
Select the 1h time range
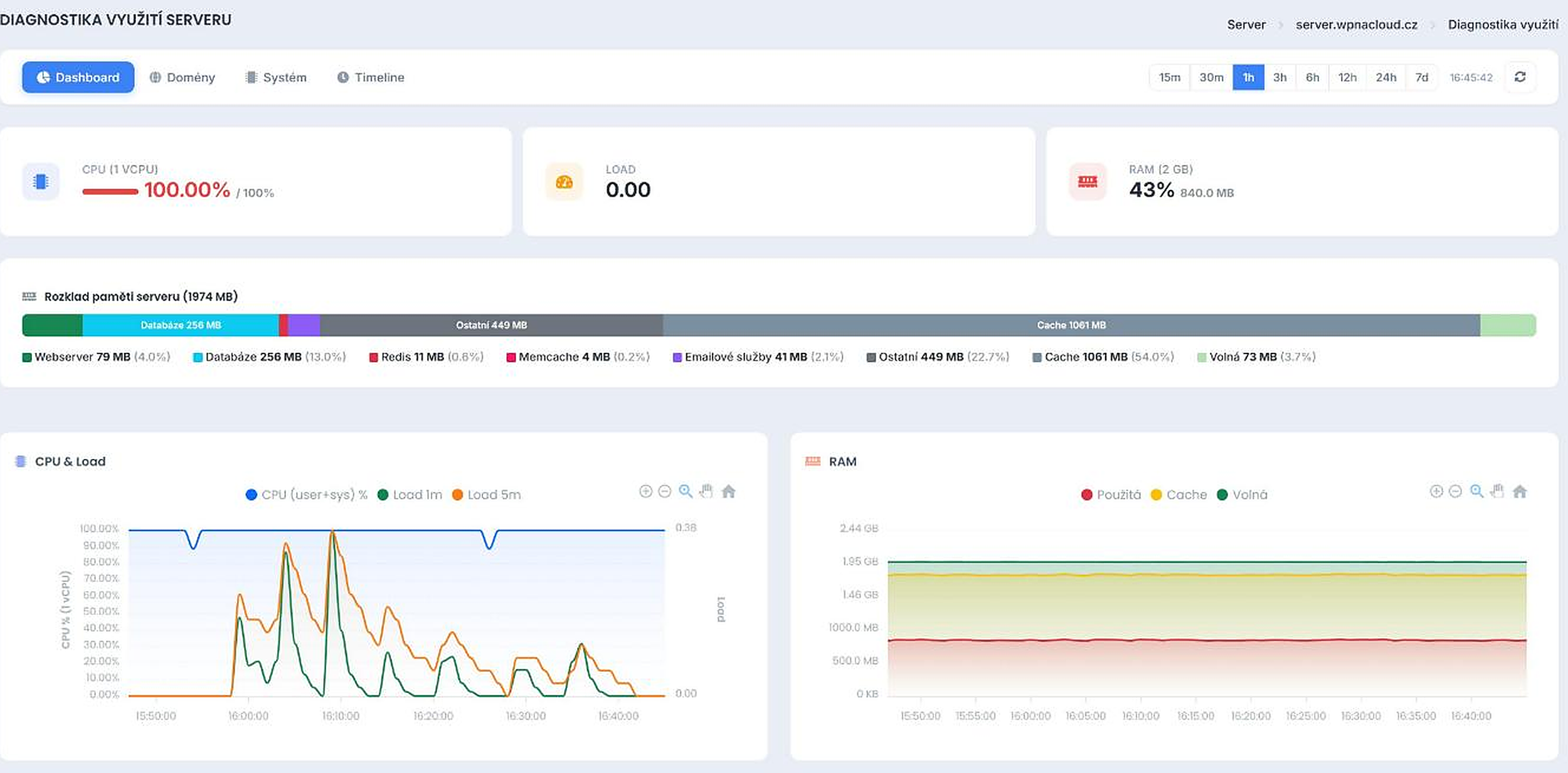(1249, 77)
